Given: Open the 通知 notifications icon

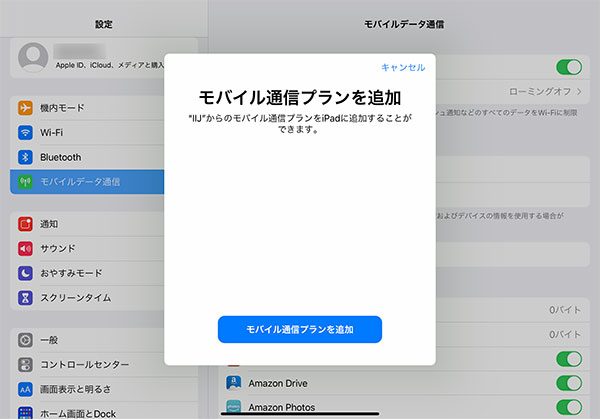Looking at the screenshot, I should point(25,224).
